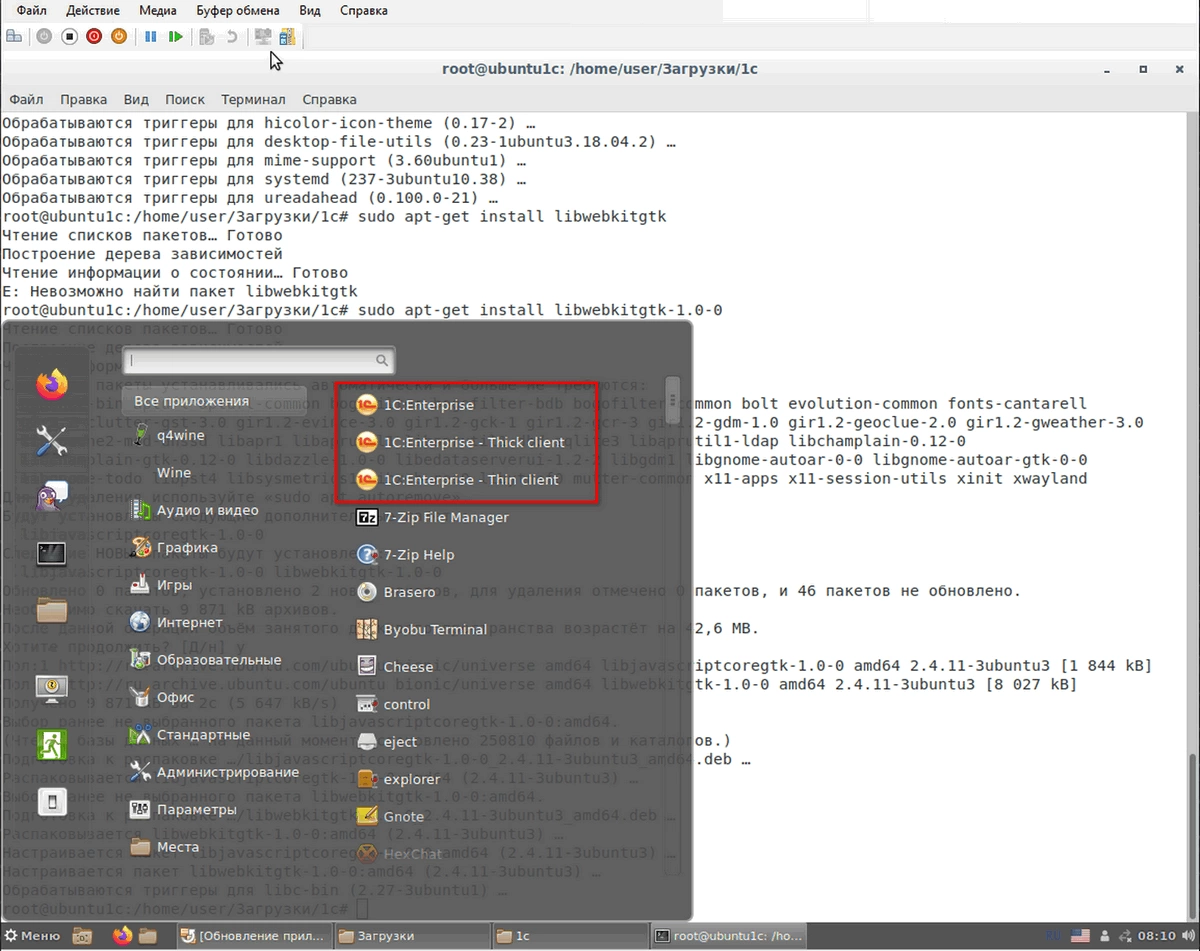Switch to Обновление прил... taskbar window
The image size is (1200, 951).
[254, 936]
